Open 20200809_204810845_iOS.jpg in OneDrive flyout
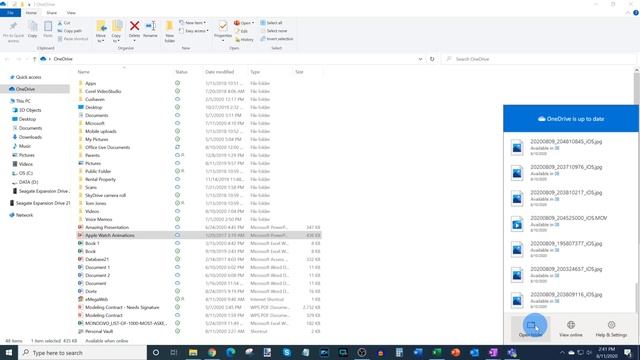Image resolution: width=640 pixels, height=360 pixels. coord(570,147)
